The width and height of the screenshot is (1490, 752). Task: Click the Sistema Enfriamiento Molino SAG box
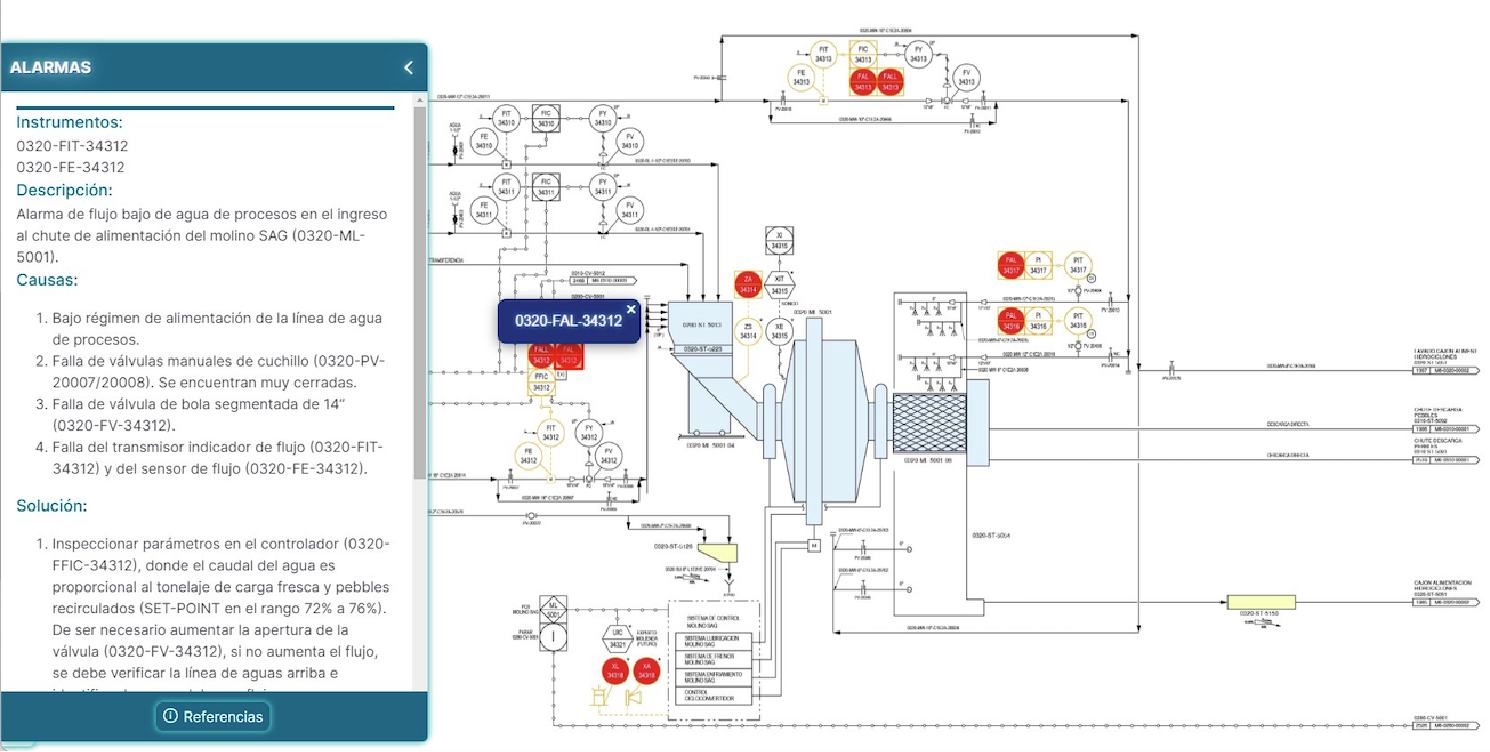coord(715,677)
